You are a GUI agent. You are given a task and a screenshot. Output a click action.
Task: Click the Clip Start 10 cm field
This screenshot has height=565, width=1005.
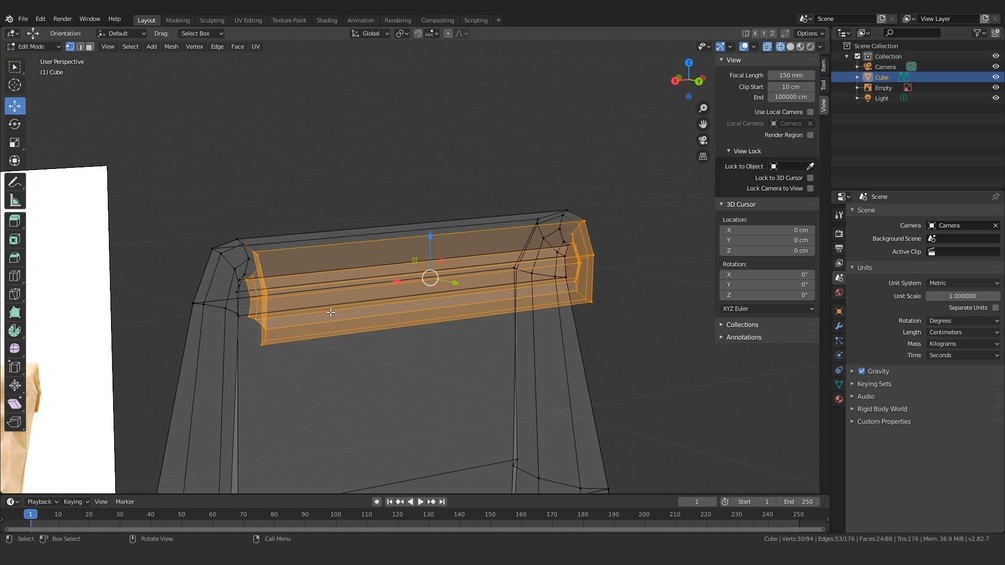(791, 86)
